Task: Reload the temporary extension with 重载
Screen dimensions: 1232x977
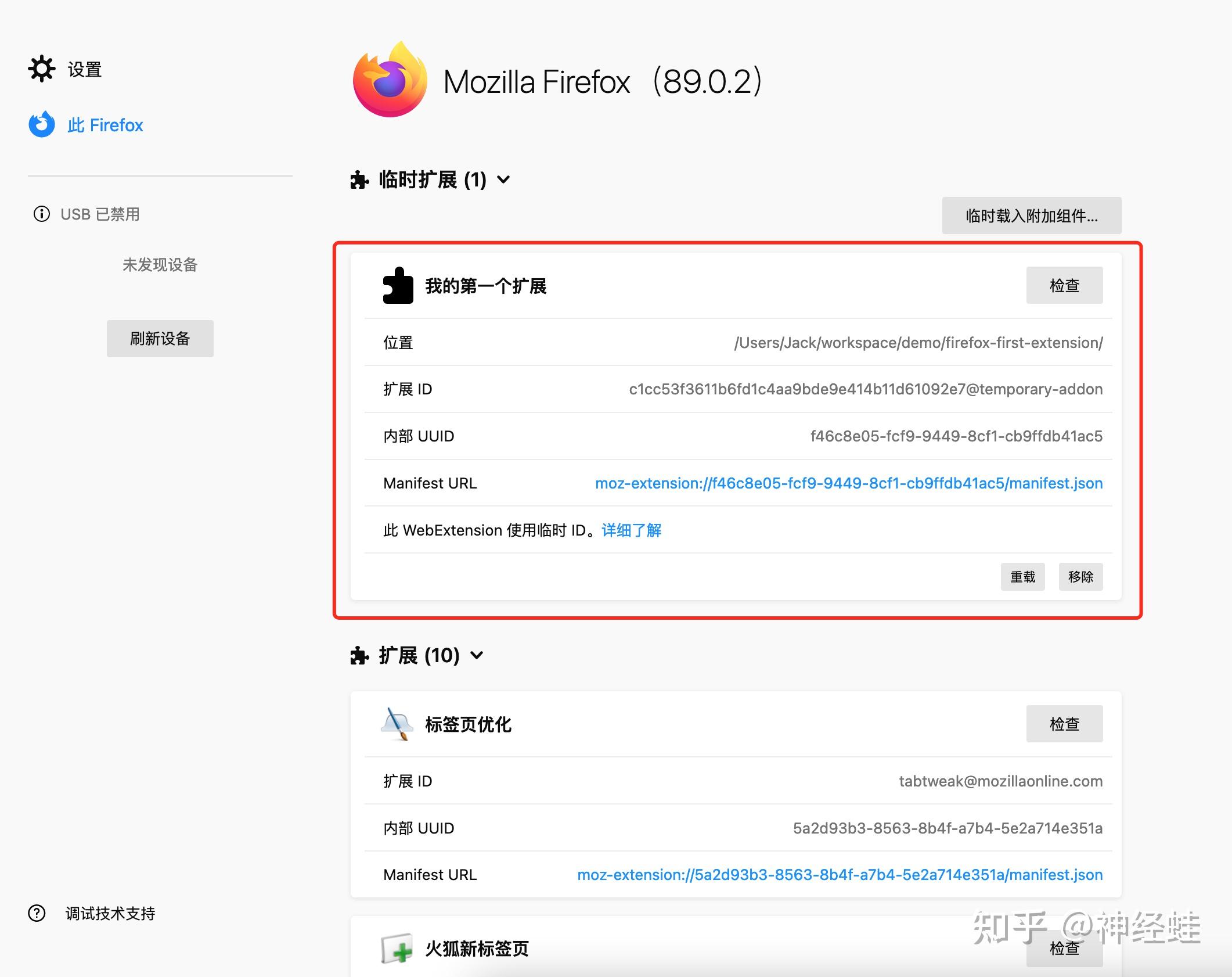Action: (x=1022, y=577)
